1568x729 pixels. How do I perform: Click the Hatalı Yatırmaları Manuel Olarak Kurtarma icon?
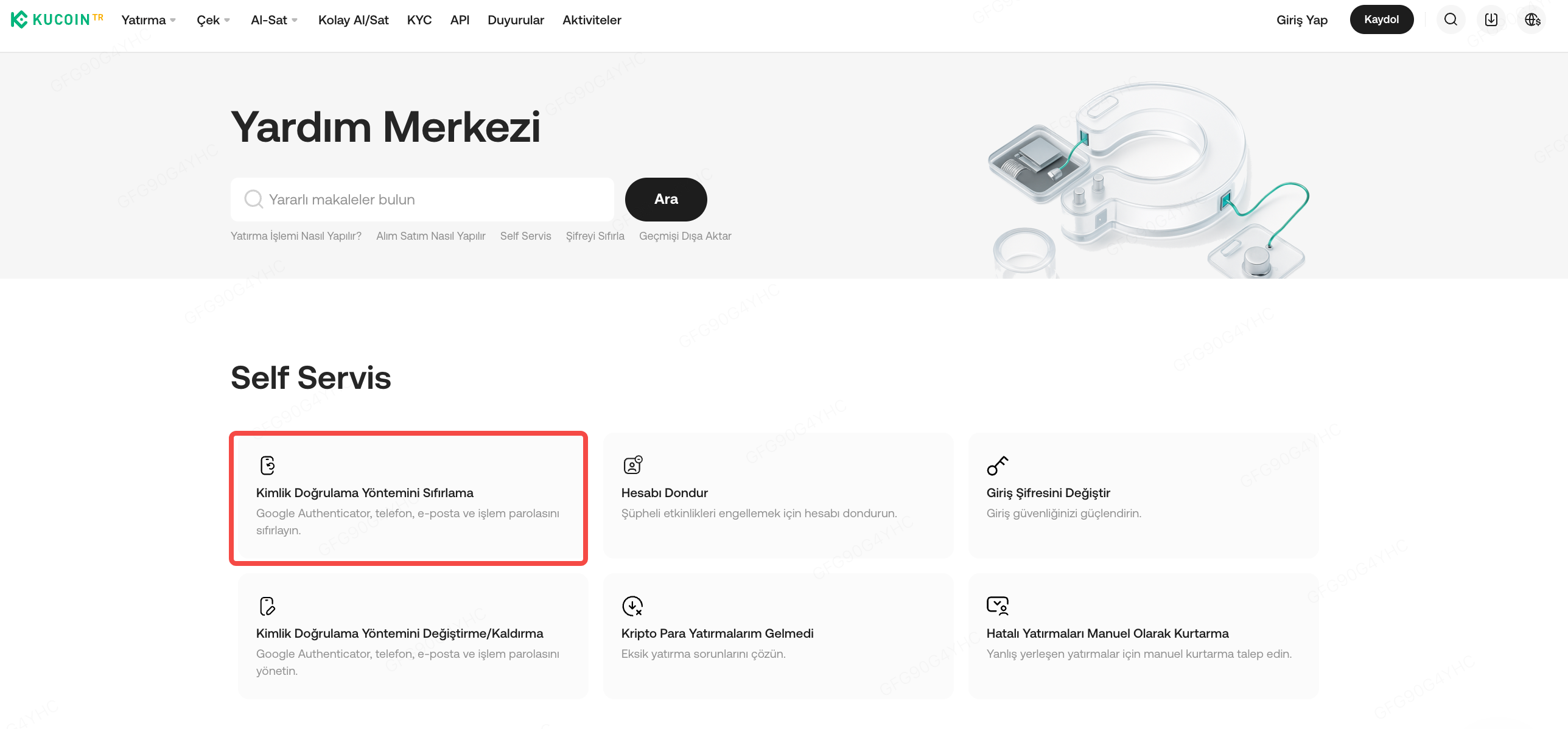coord(997,605)
